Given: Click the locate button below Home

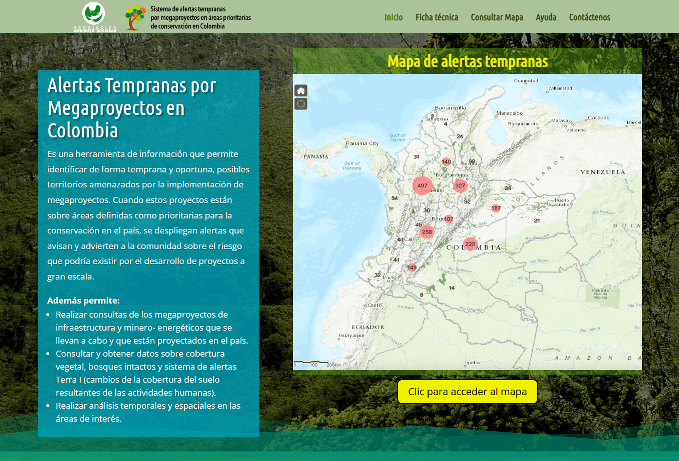Looking at the screenshot, I should click(x=301, y=103).
